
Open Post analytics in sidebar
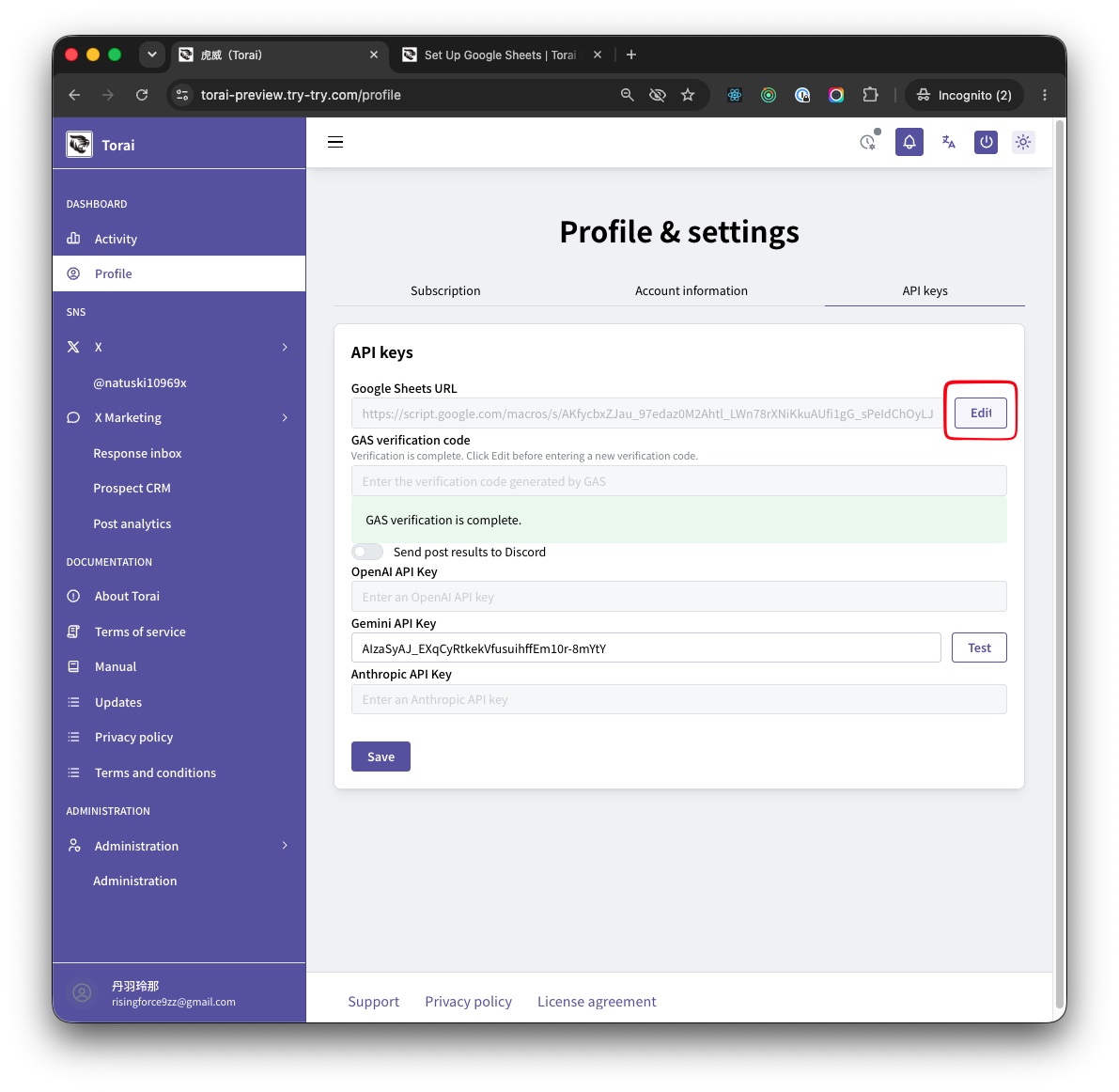pyautogui.click(x=132, y=523)
